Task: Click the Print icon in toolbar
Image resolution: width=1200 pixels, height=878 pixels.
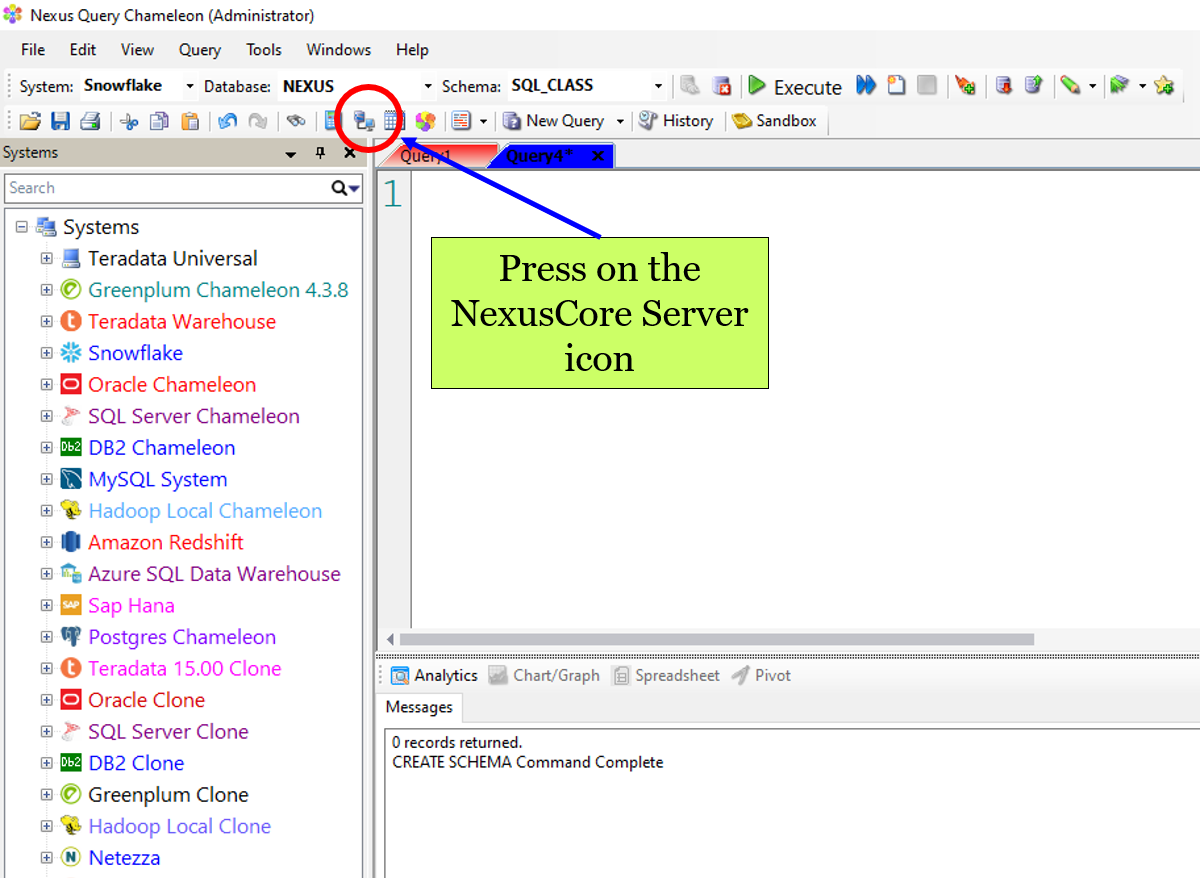Action: coord(90,121)
